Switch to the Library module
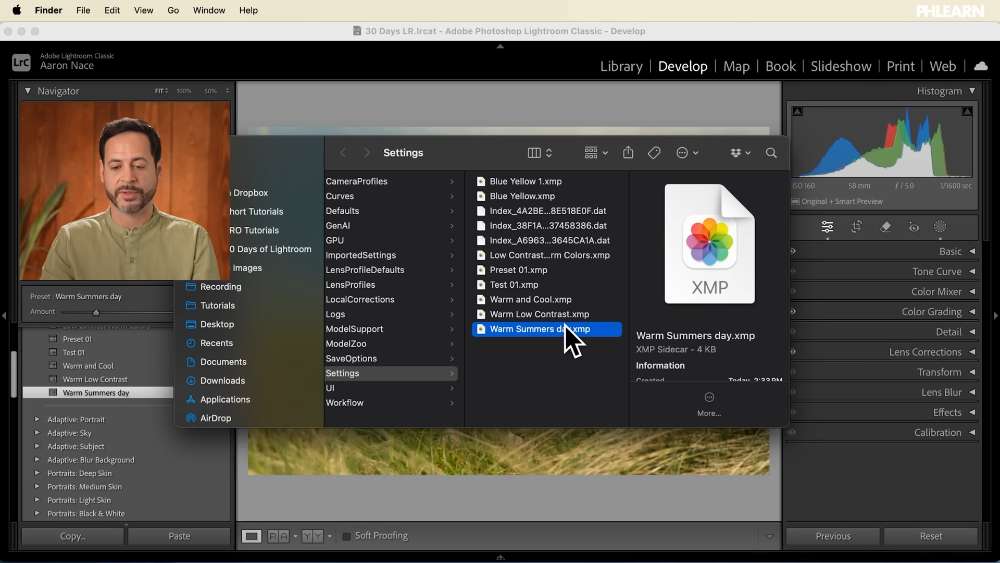 pos(621,66)
